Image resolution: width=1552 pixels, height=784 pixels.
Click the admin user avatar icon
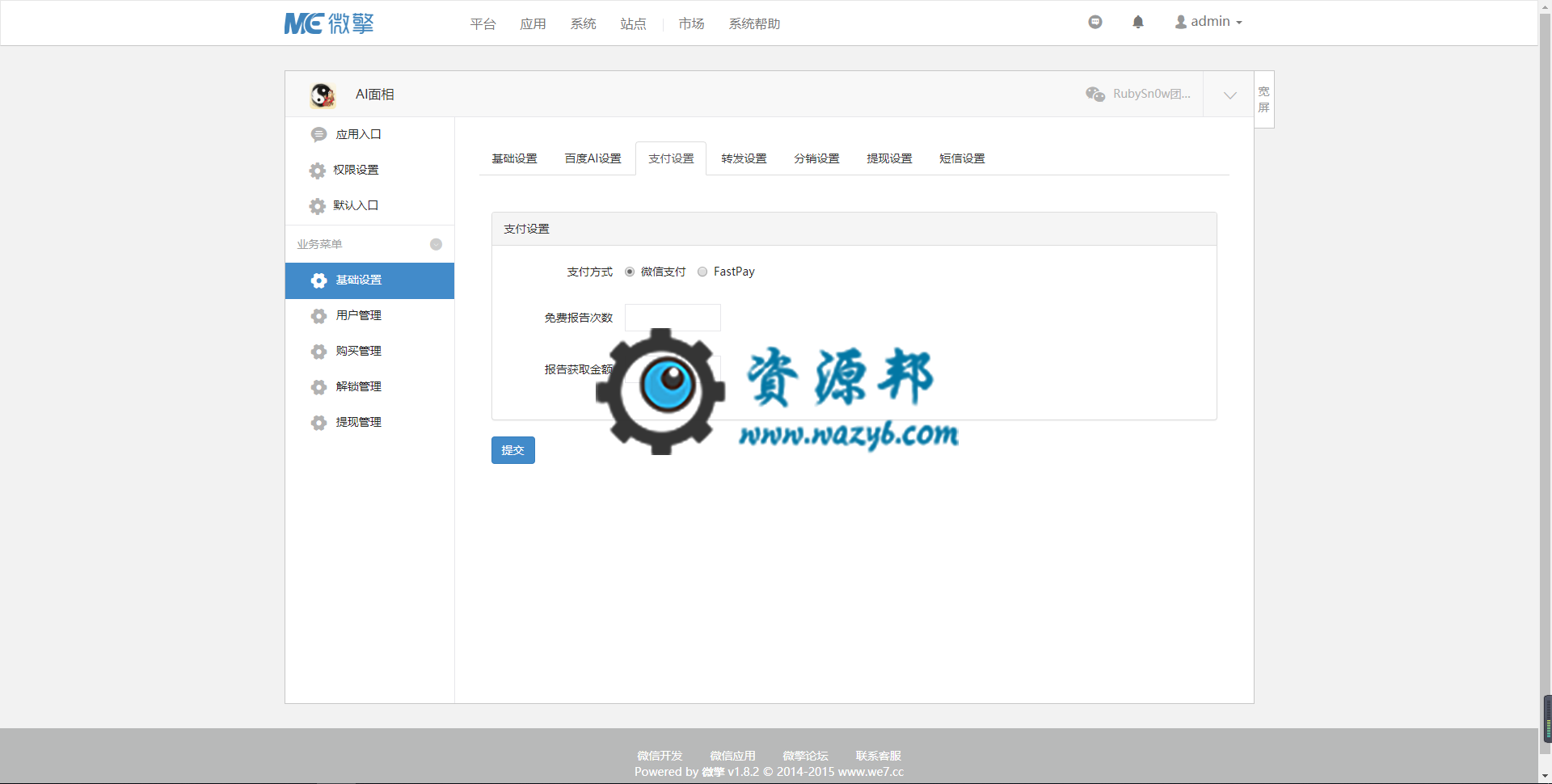(x=1181, y=22)
